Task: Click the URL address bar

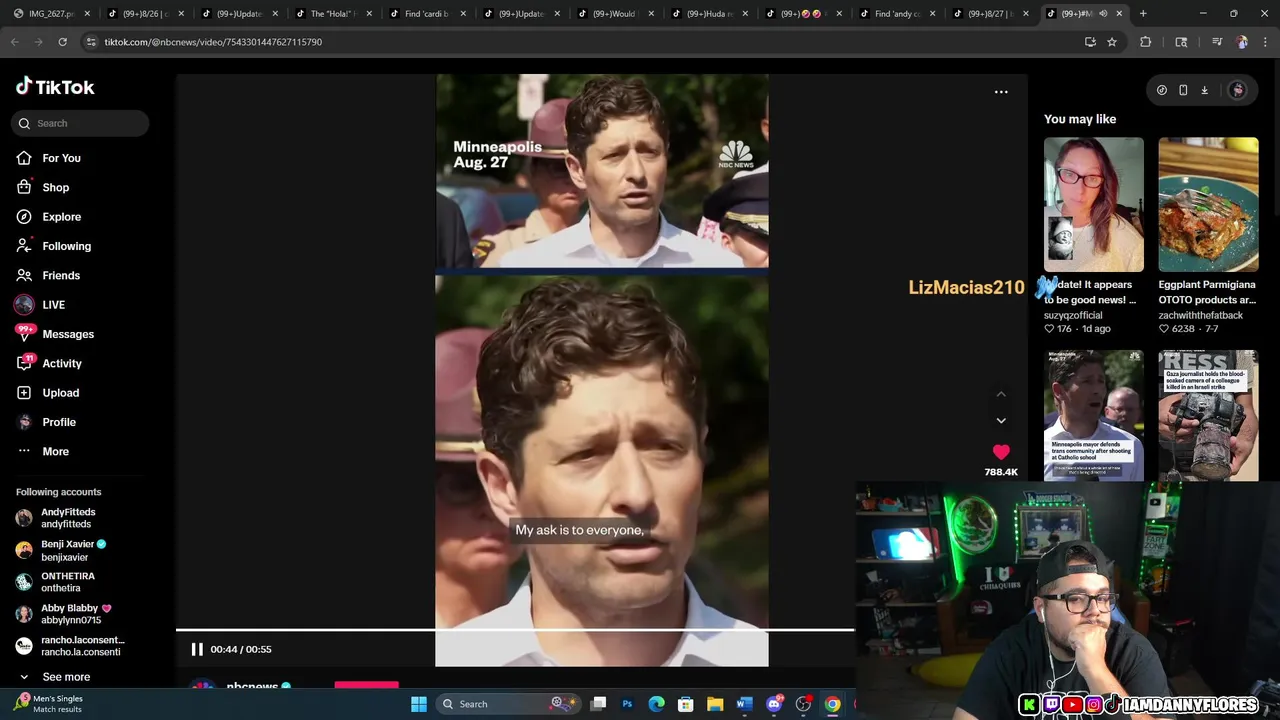Action: pos(580,42)
